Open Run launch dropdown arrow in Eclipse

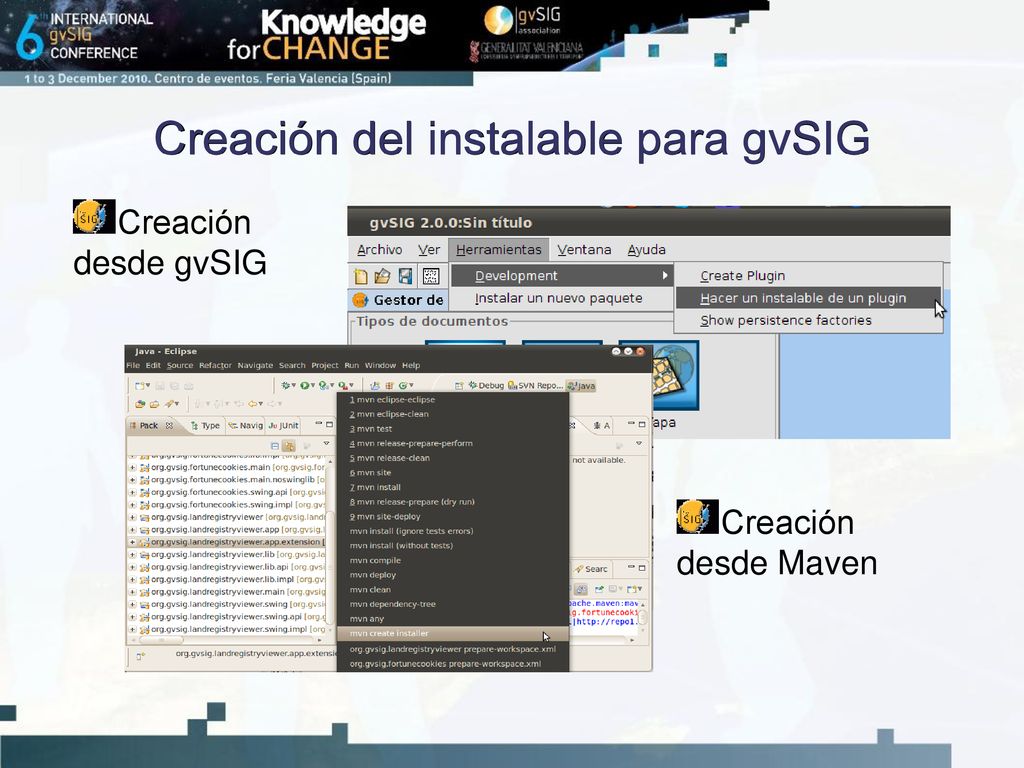point(313,385)
